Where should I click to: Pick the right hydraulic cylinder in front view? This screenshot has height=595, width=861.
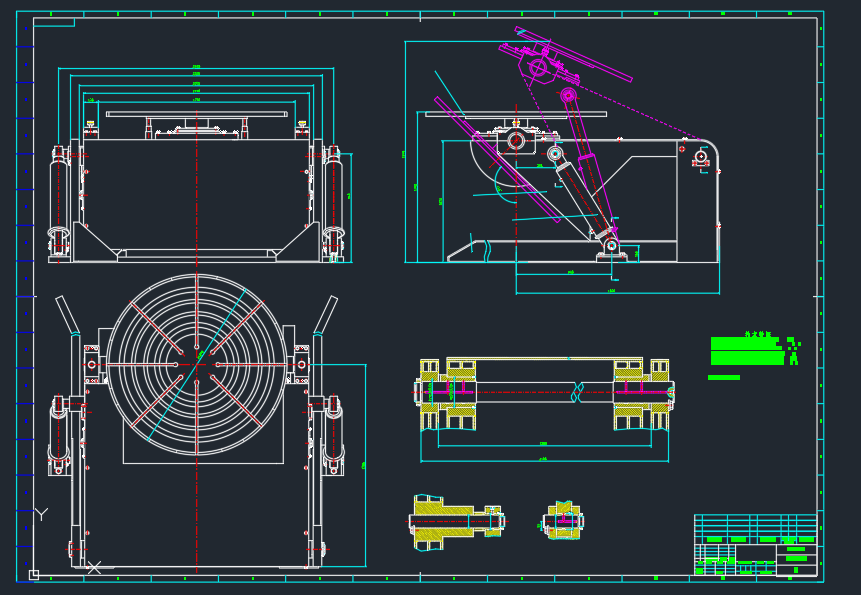click(333, 203)
